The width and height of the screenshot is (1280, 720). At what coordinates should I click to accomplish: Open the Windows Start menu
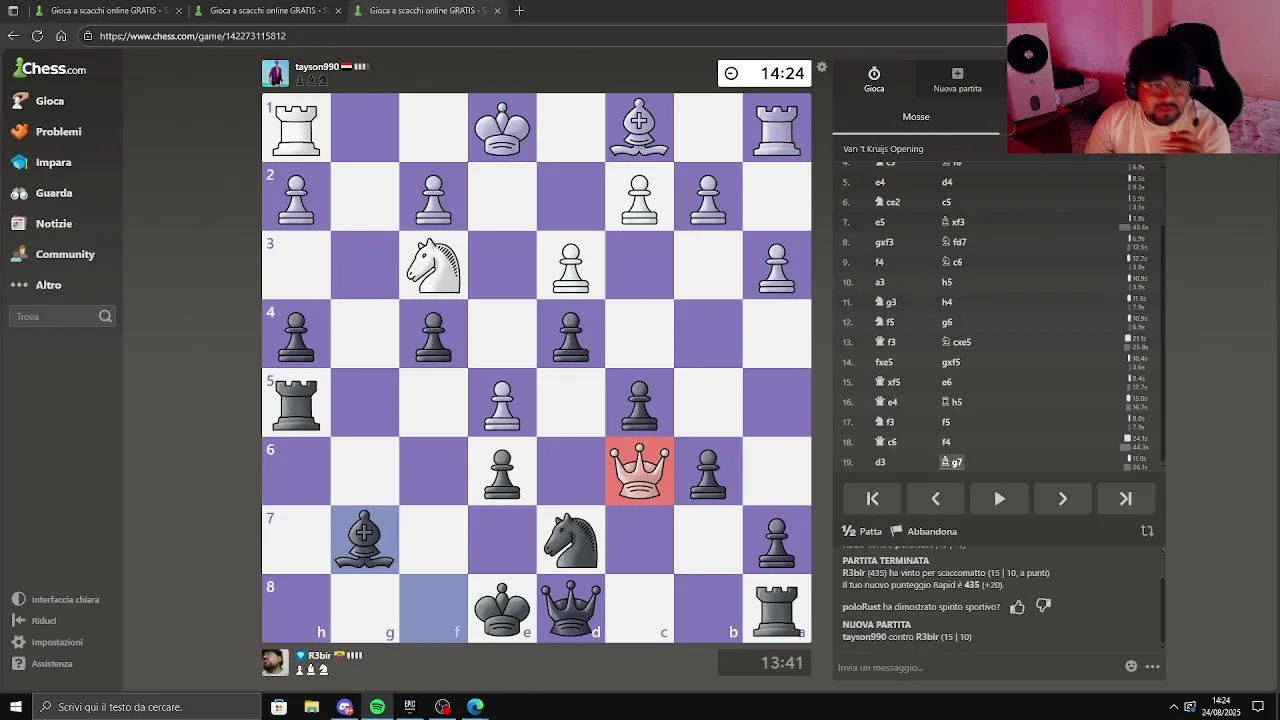click(15, 707)
